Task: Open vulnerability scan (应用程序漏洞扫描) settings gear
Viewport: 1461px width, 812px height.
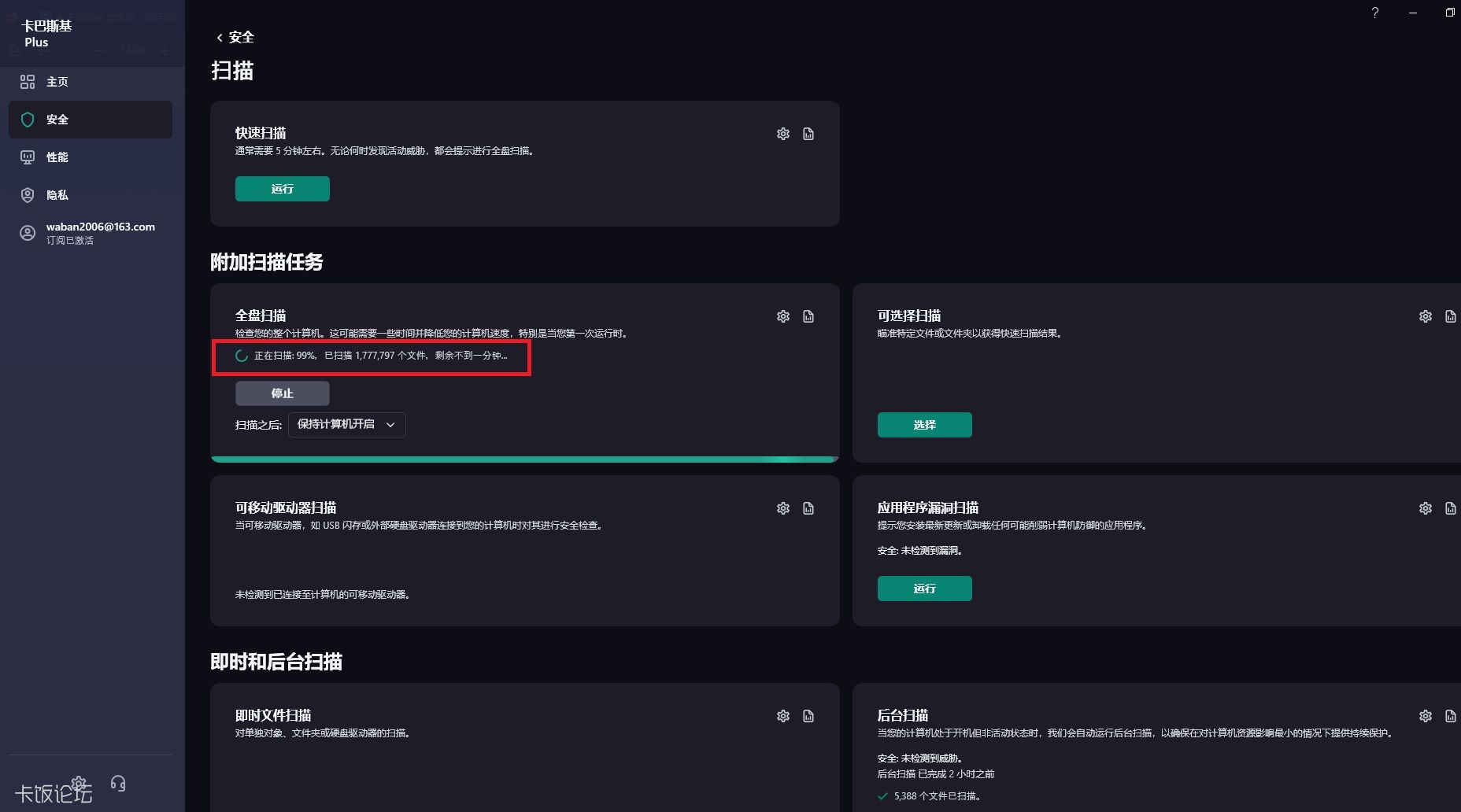Action: (1426, 508)
